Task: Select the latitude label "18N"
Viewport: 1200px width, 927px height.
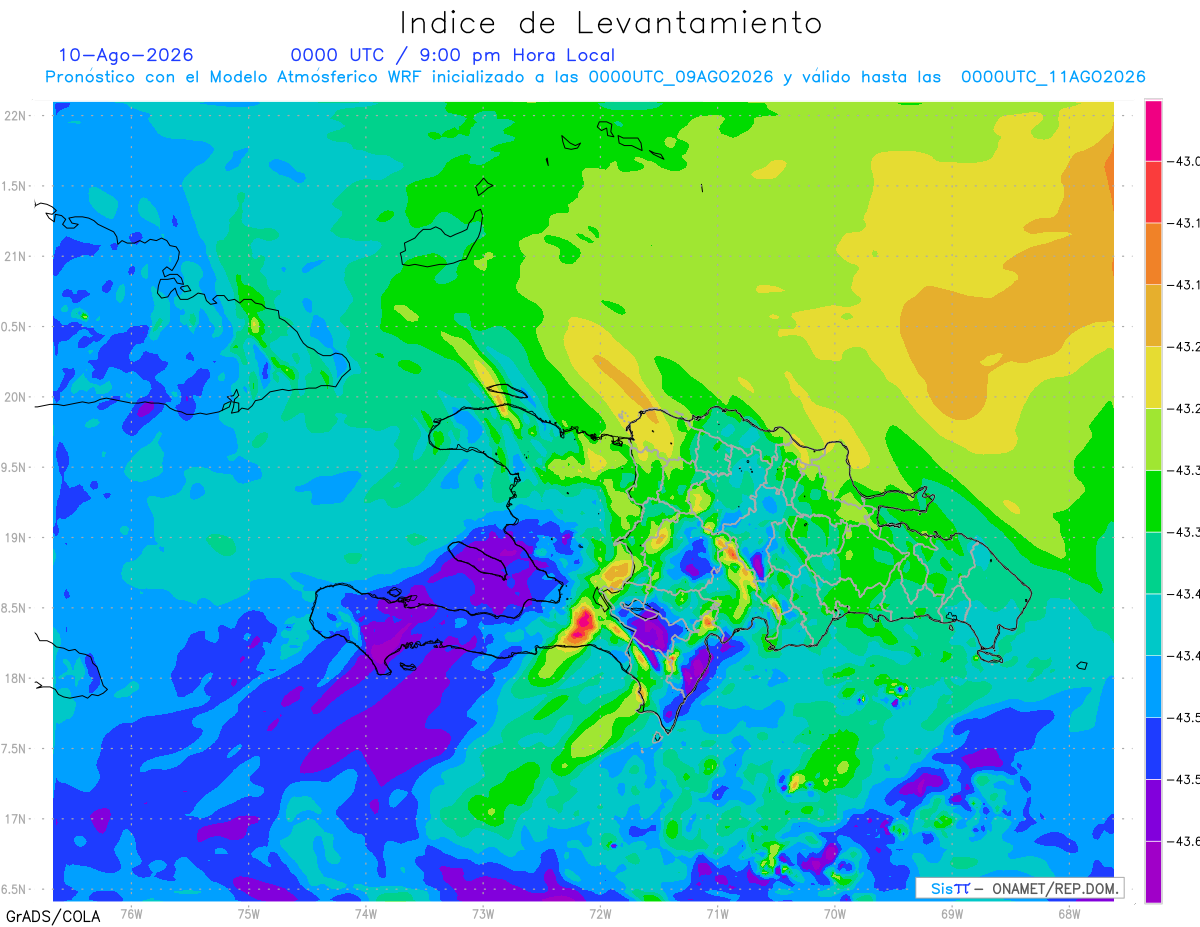Action: (16, 678)
